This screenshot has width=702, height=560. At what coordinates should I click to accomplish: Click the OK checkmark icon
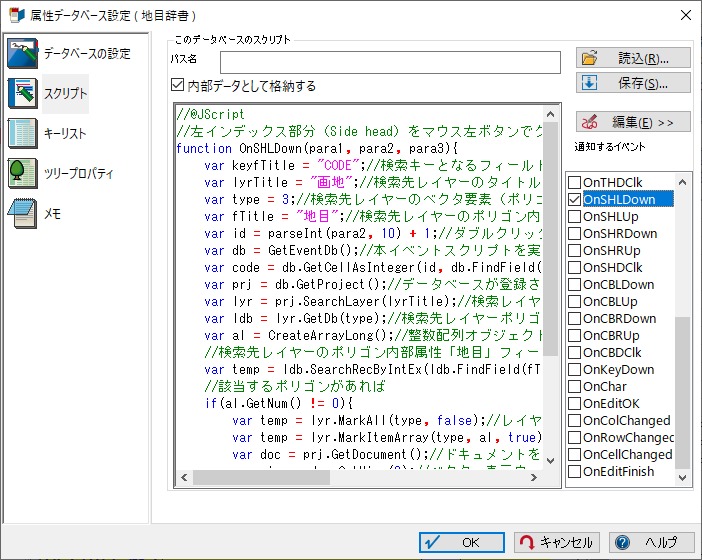point(432,543)
